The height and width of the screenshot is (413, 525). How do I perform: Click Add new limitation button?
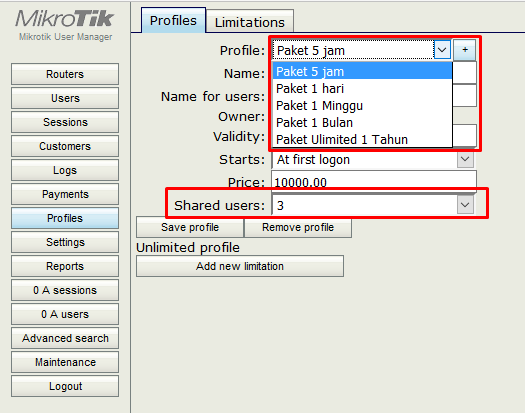[240, 266]
